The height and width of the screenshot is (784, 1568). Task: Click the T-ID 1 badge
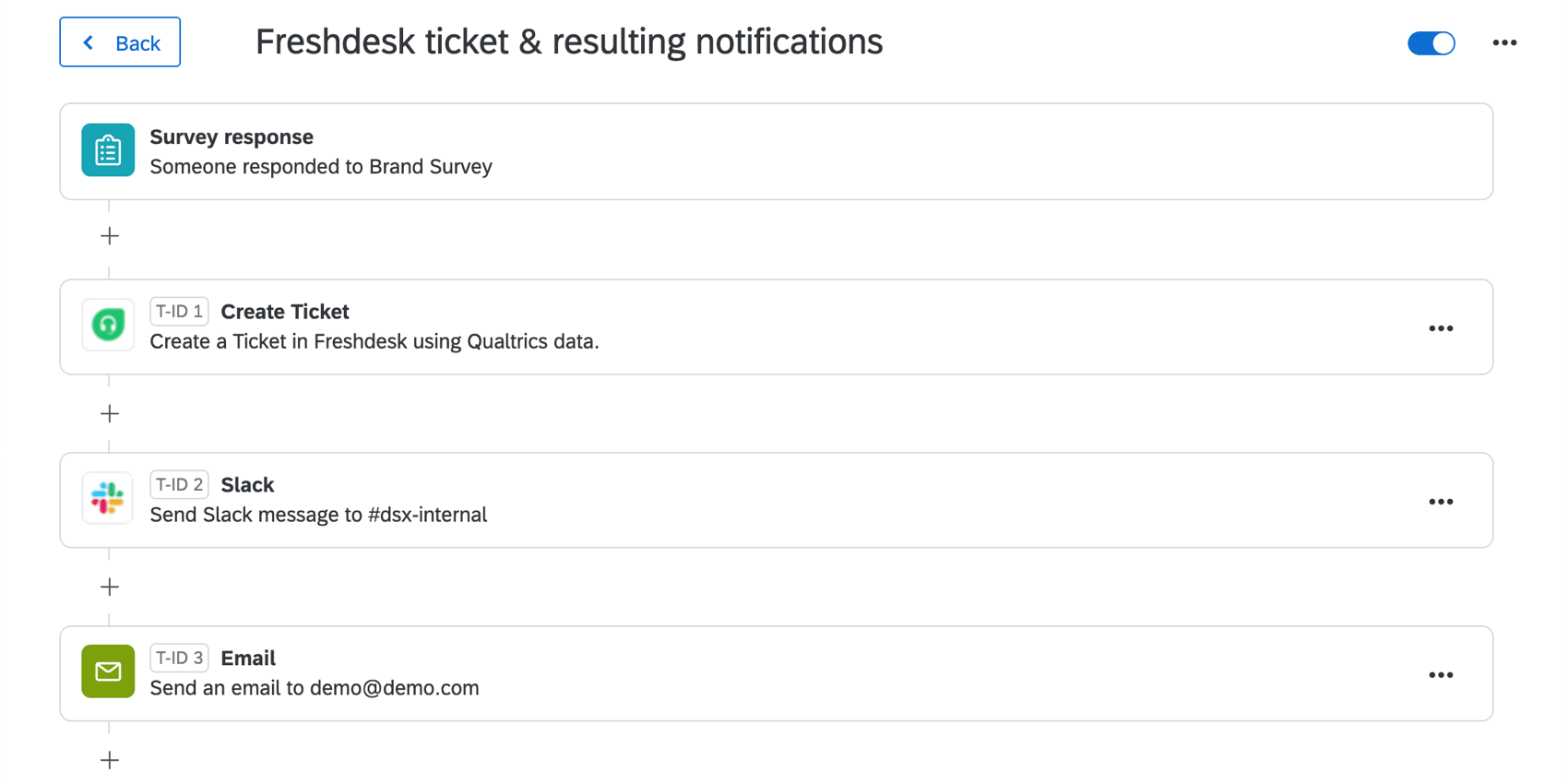(179, 311)
